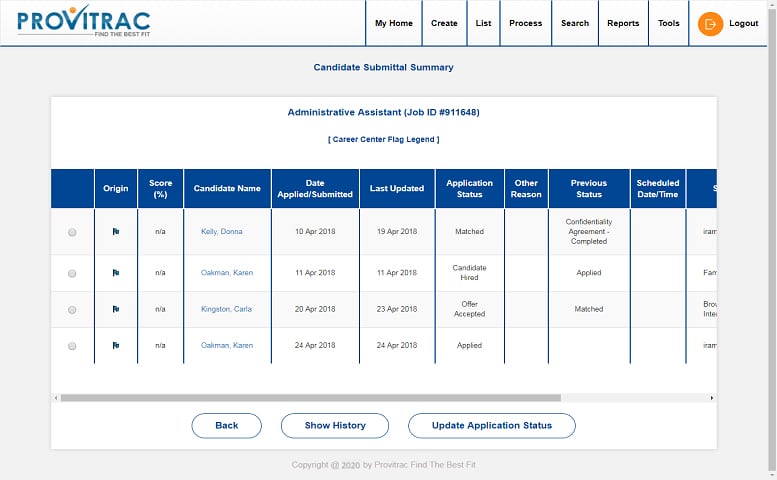This screenshot has height=480, width=777.
Task: Click the Provitrac logo
Action: (x=84, y=22)
